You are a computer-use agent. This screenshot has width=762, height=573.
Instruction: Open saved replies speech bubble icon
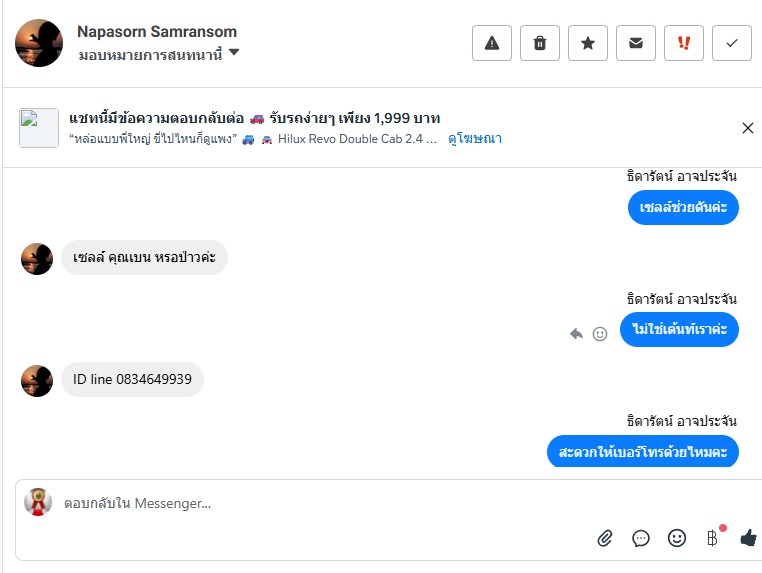pos(641,538)
